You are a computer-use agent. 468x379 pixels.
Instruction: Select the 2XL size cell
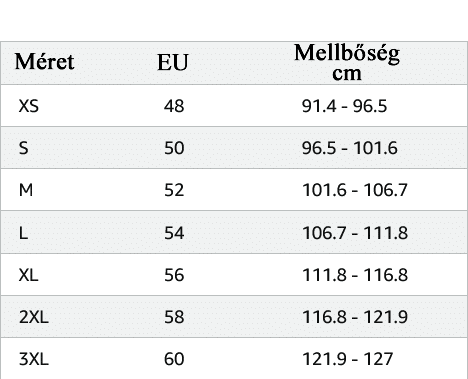[34, 317]
